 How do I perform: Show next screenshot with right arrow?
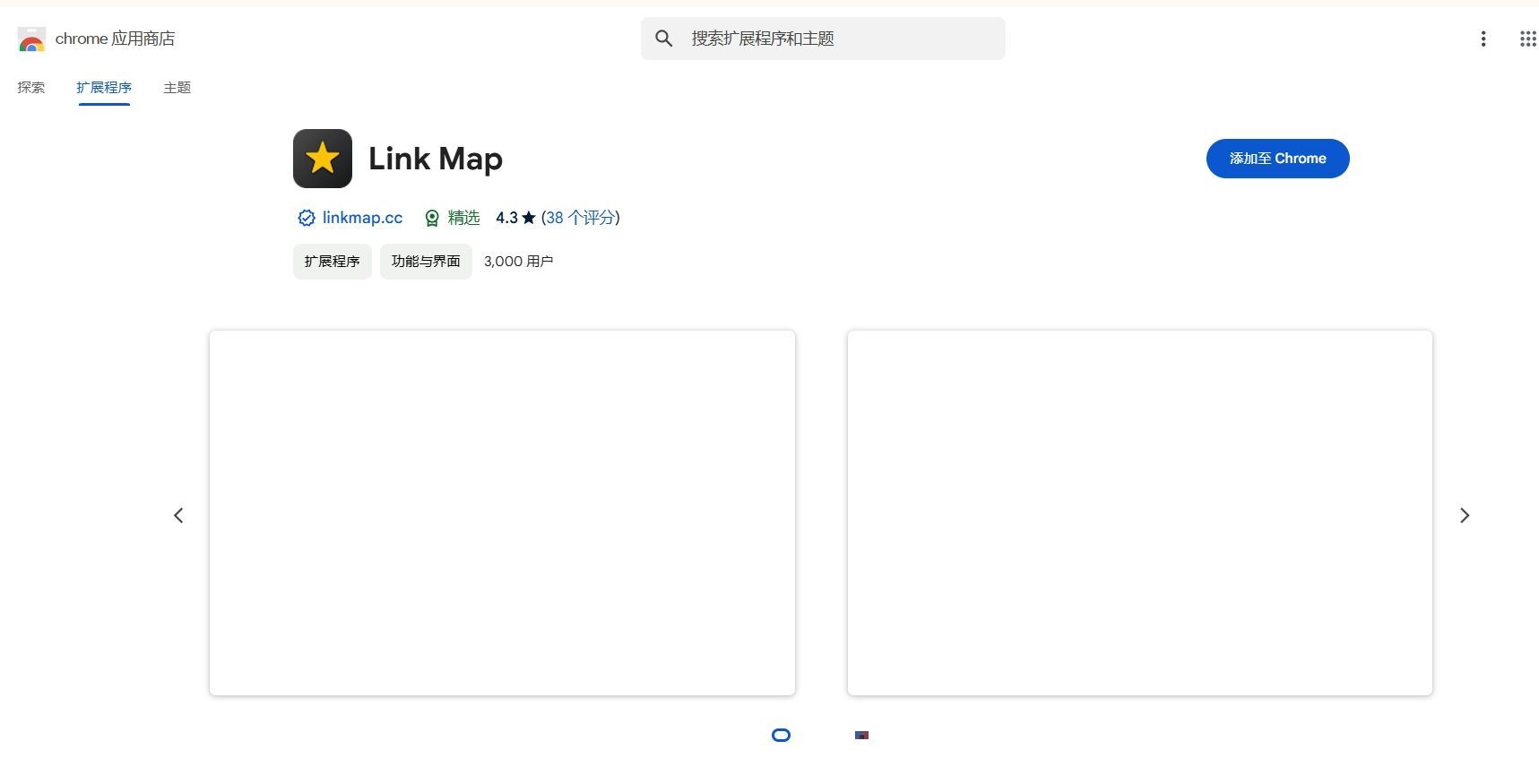pos(1465,515)
